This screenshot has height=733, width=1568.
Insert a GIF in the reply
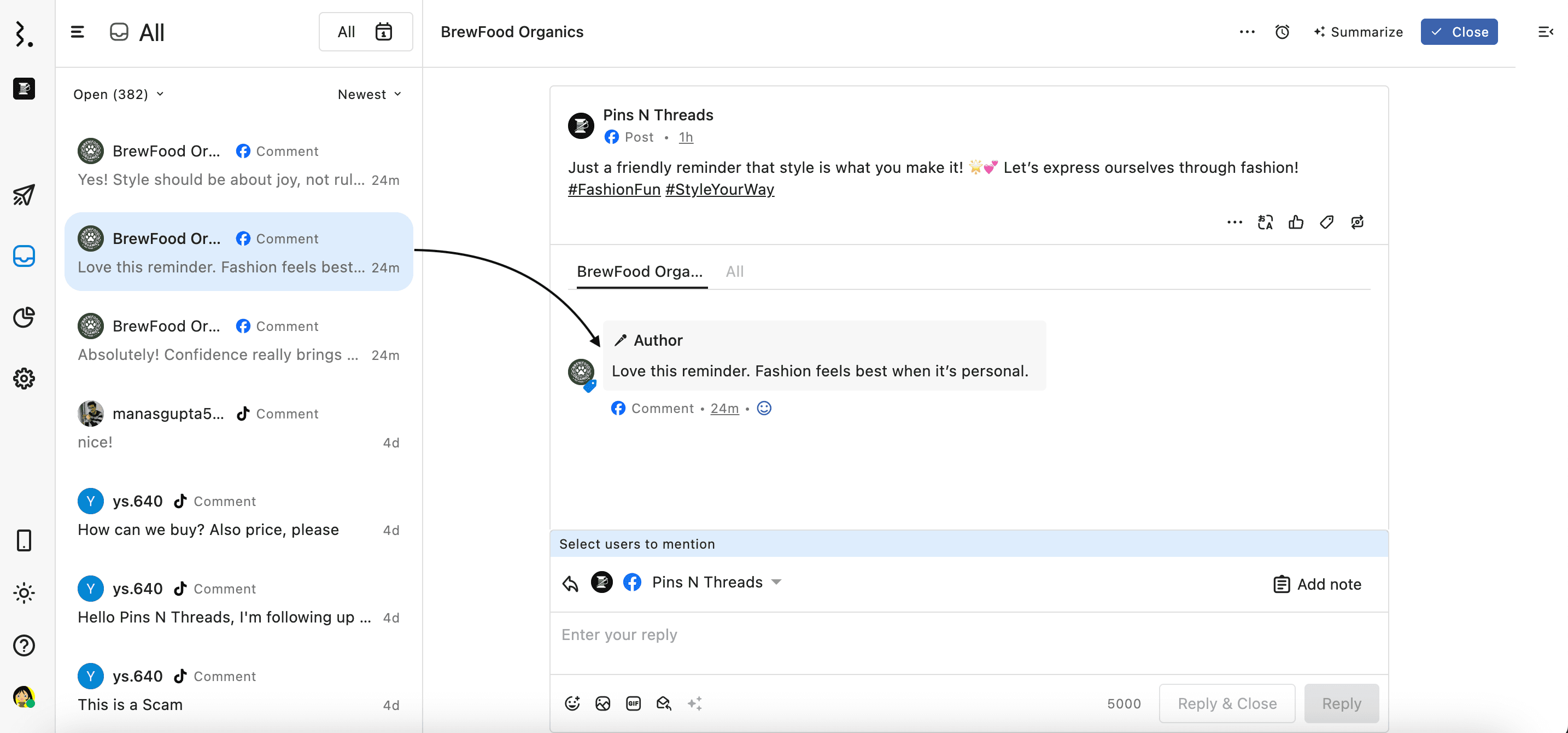[633, 703]
